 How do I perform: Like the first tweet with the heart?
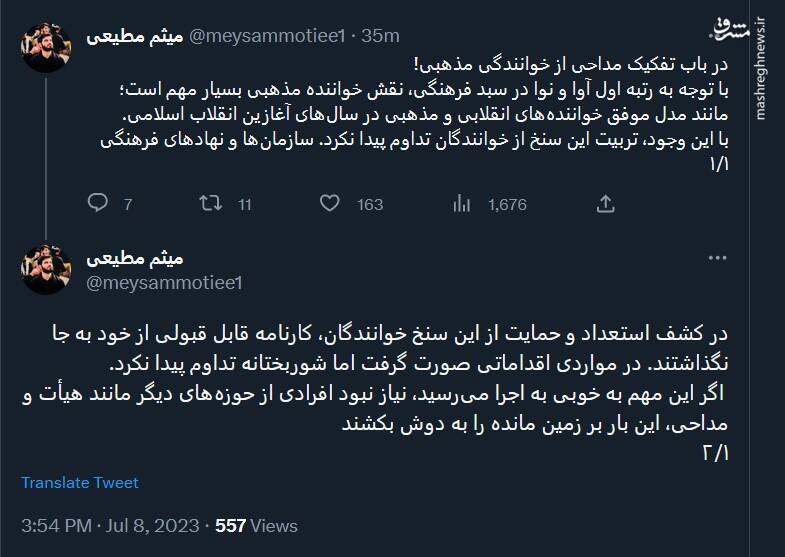330,204
